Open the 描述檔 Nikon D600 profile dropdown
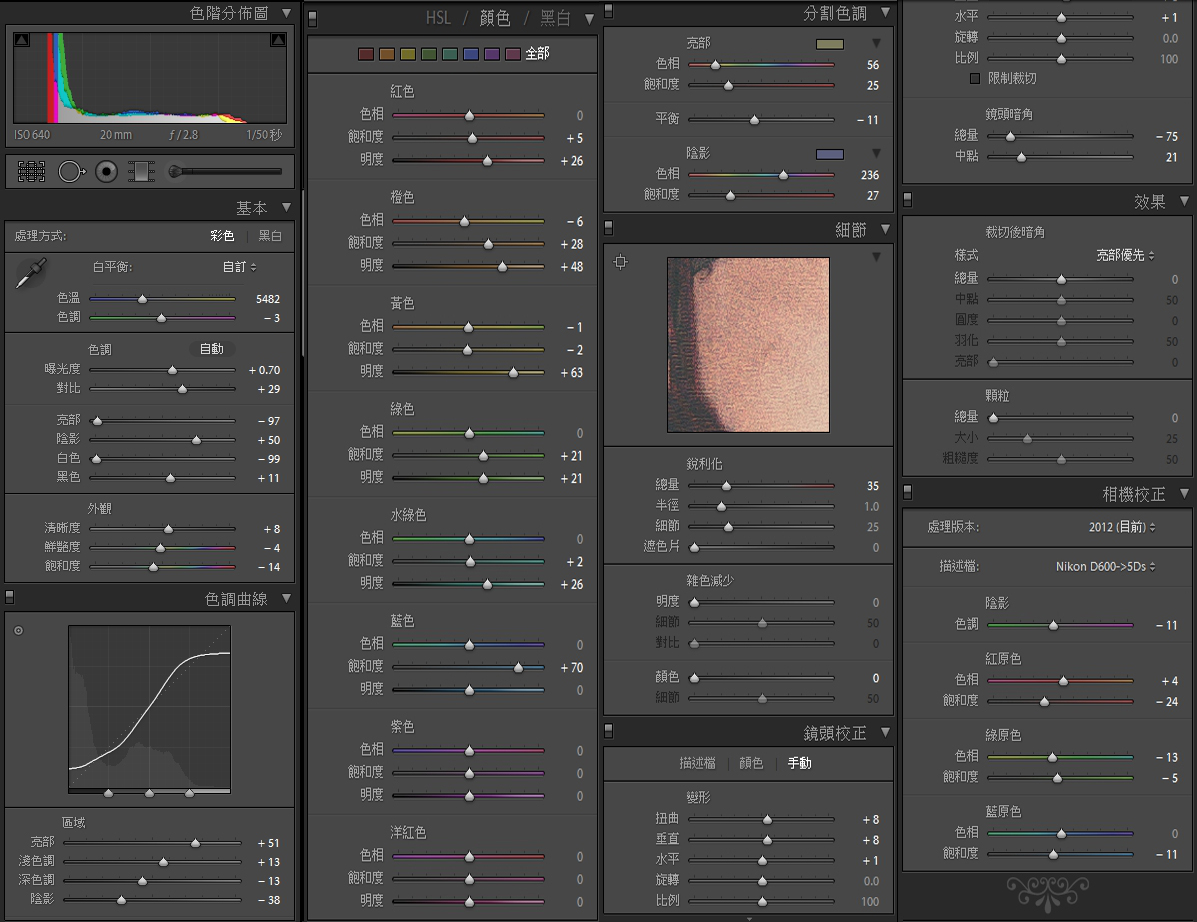The height and width of the screenshot is (922, 1197). click(1105, 566)
